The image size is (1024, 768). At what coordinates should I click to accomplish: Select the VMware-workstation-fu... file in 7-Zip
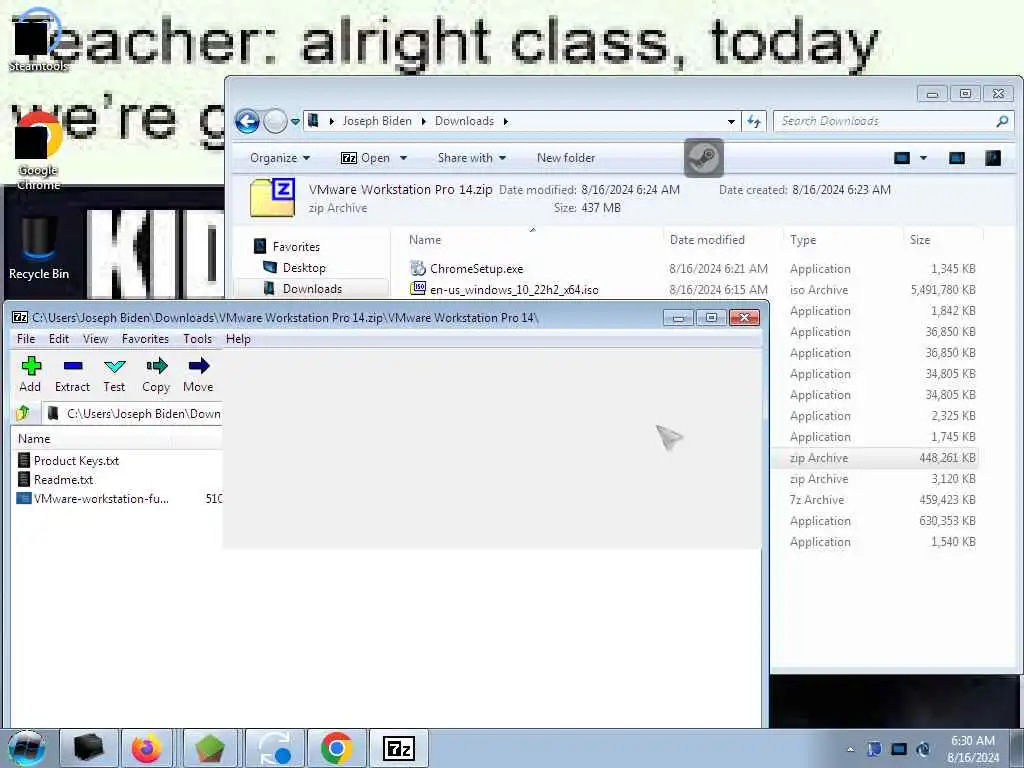coord(92,498)
